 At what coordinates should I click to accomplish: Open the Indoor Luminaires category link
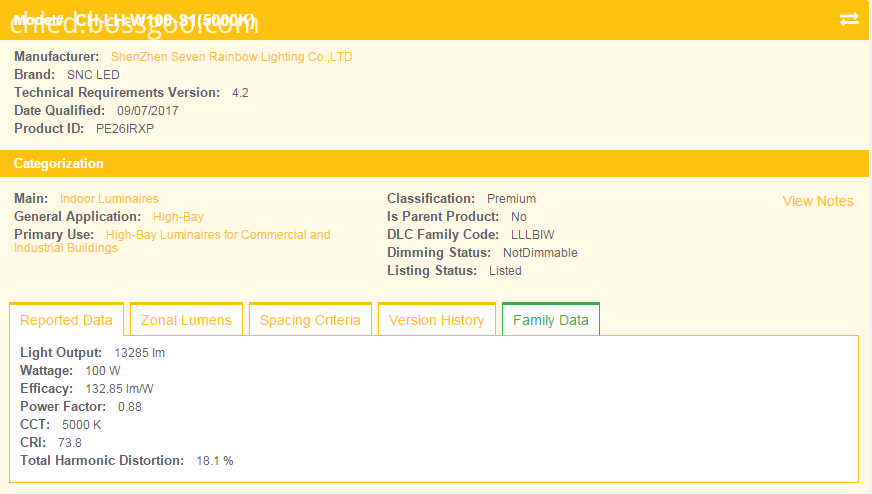click(109, 199)
